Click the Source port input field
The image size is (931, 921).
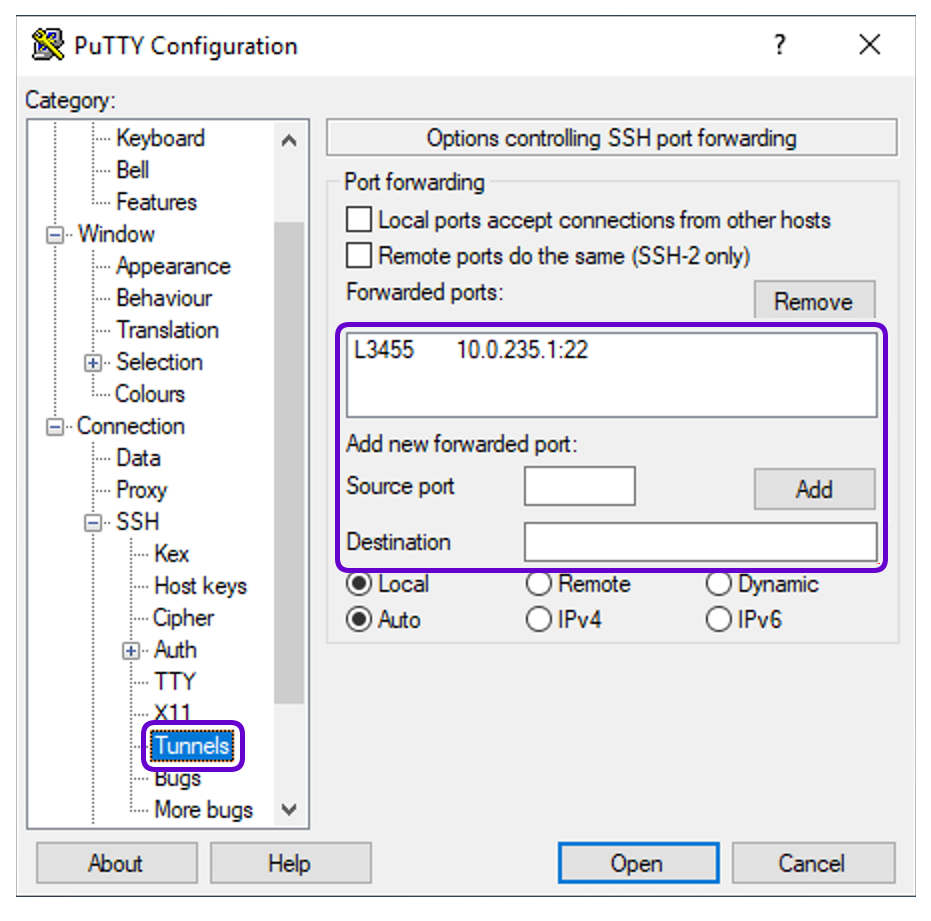click(x=579, y=487)
